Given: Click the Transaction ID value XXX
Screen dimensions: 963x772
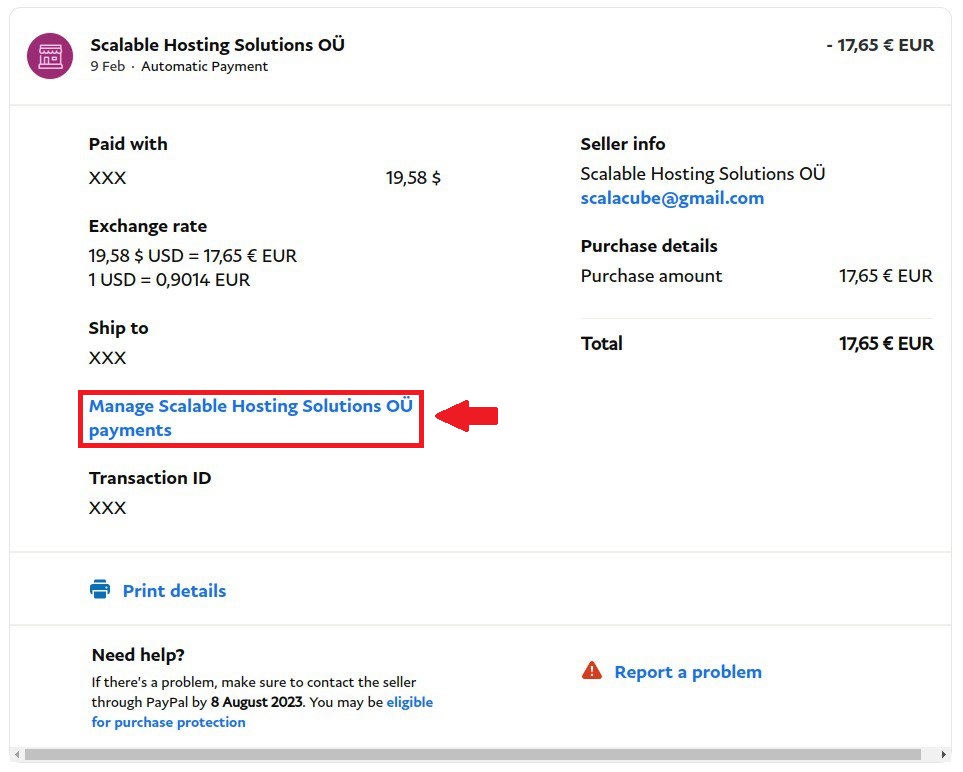Looking at the screenshot, I should coord(106,507).
